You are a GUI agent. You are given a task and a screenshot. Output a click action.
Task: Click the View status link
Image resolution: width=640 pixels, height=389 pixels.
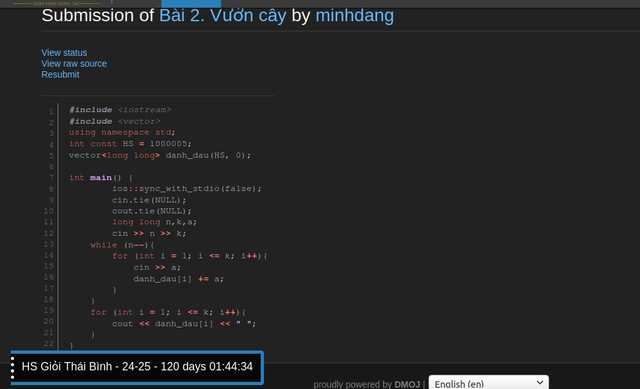tap(64, 53)
